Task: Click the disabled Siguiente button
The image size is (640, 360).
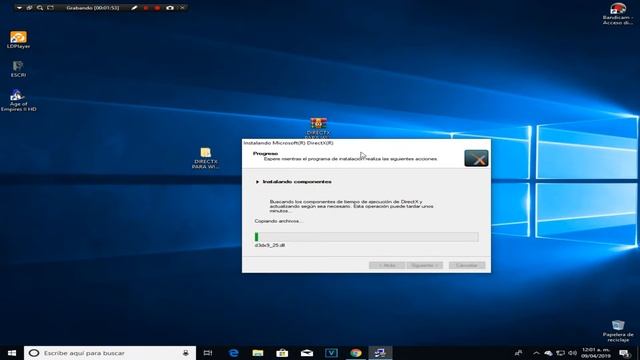Action: click(424, 265)
